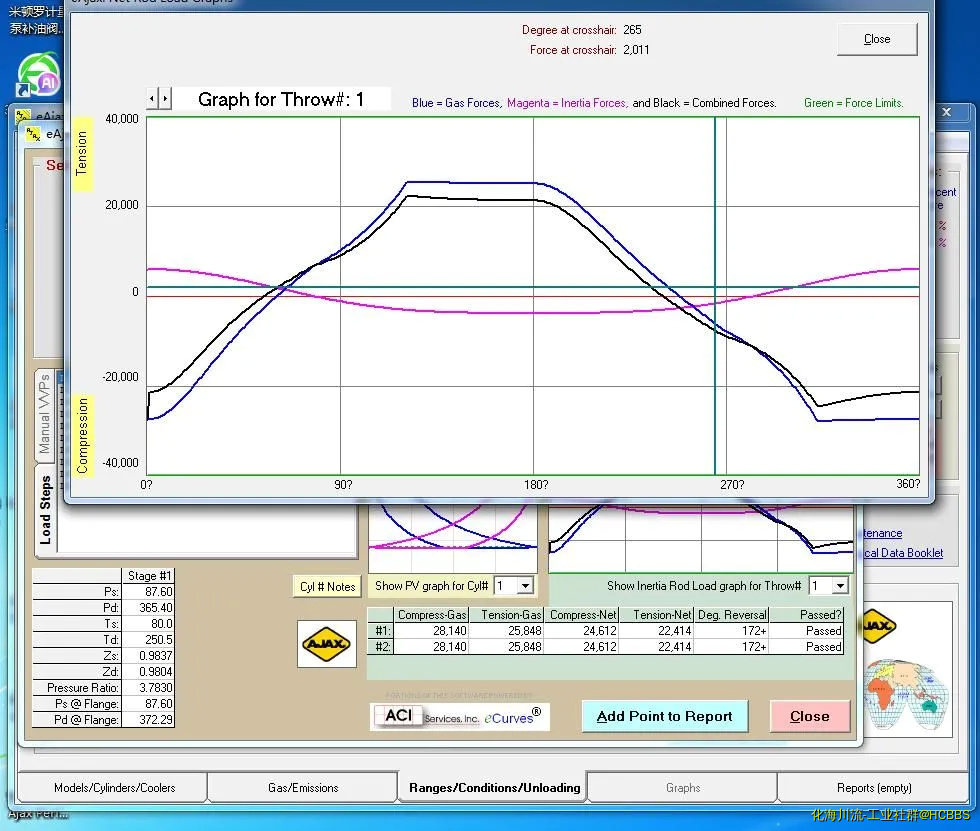This screenshot has height=831, width=980.
Task: Switch to Models/Cylinders/Coolers tab
Action: (114, 788)
